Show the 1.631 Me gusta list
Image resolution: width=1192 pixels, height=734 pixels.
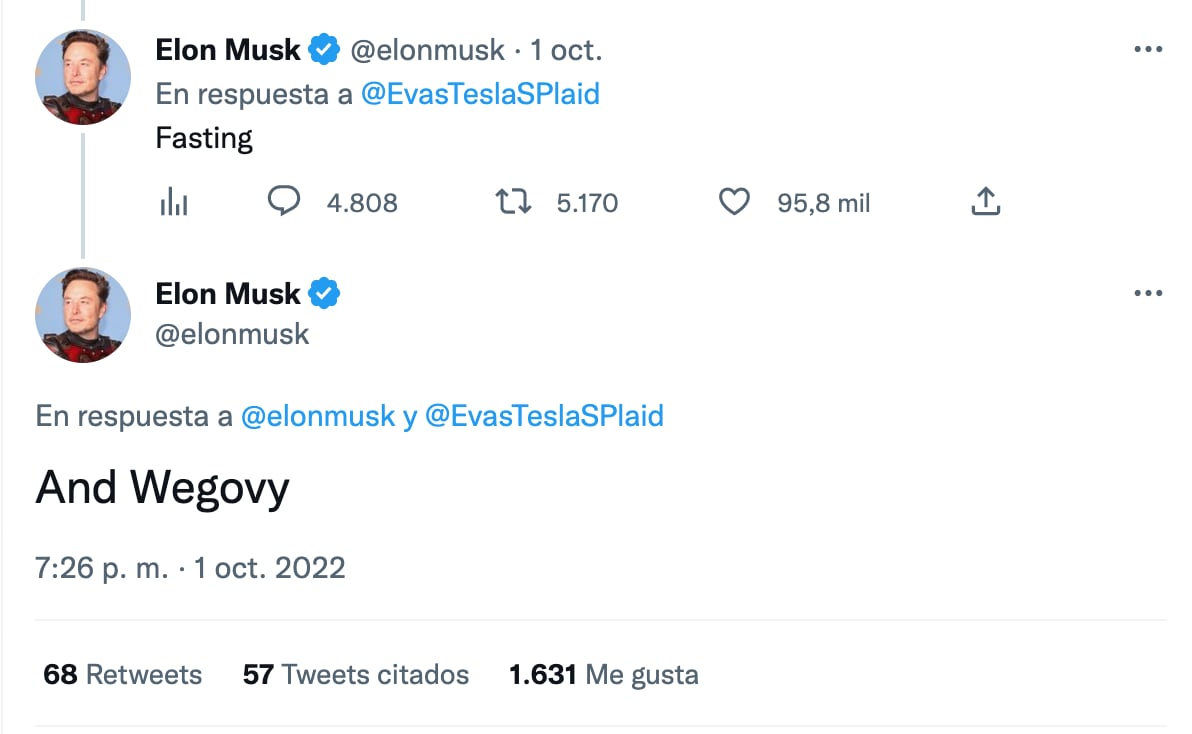(x=603, y=674)
